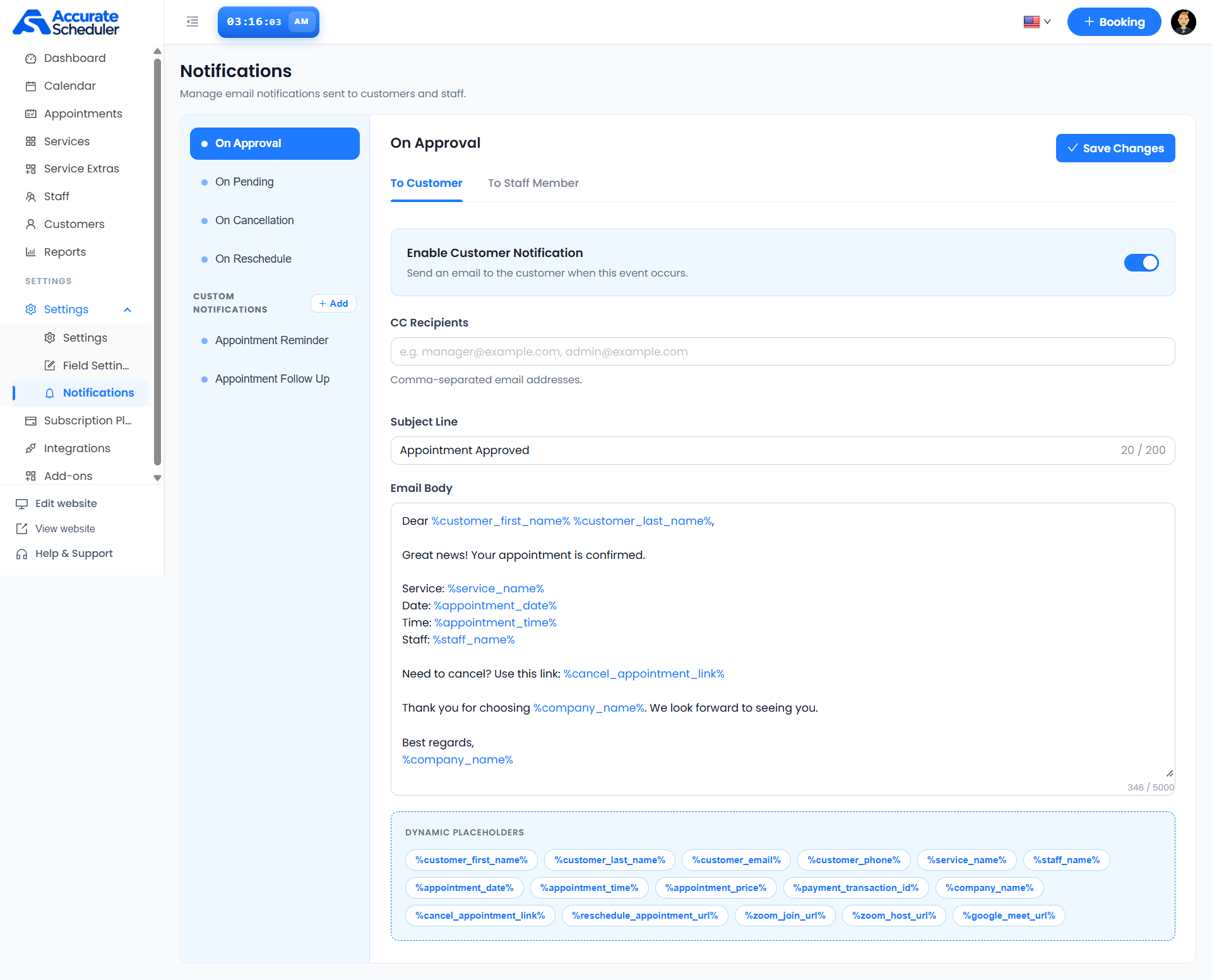Screen dimensions: 1212x980
Task: Click the Edit website monitor icon
Action: 21,504
